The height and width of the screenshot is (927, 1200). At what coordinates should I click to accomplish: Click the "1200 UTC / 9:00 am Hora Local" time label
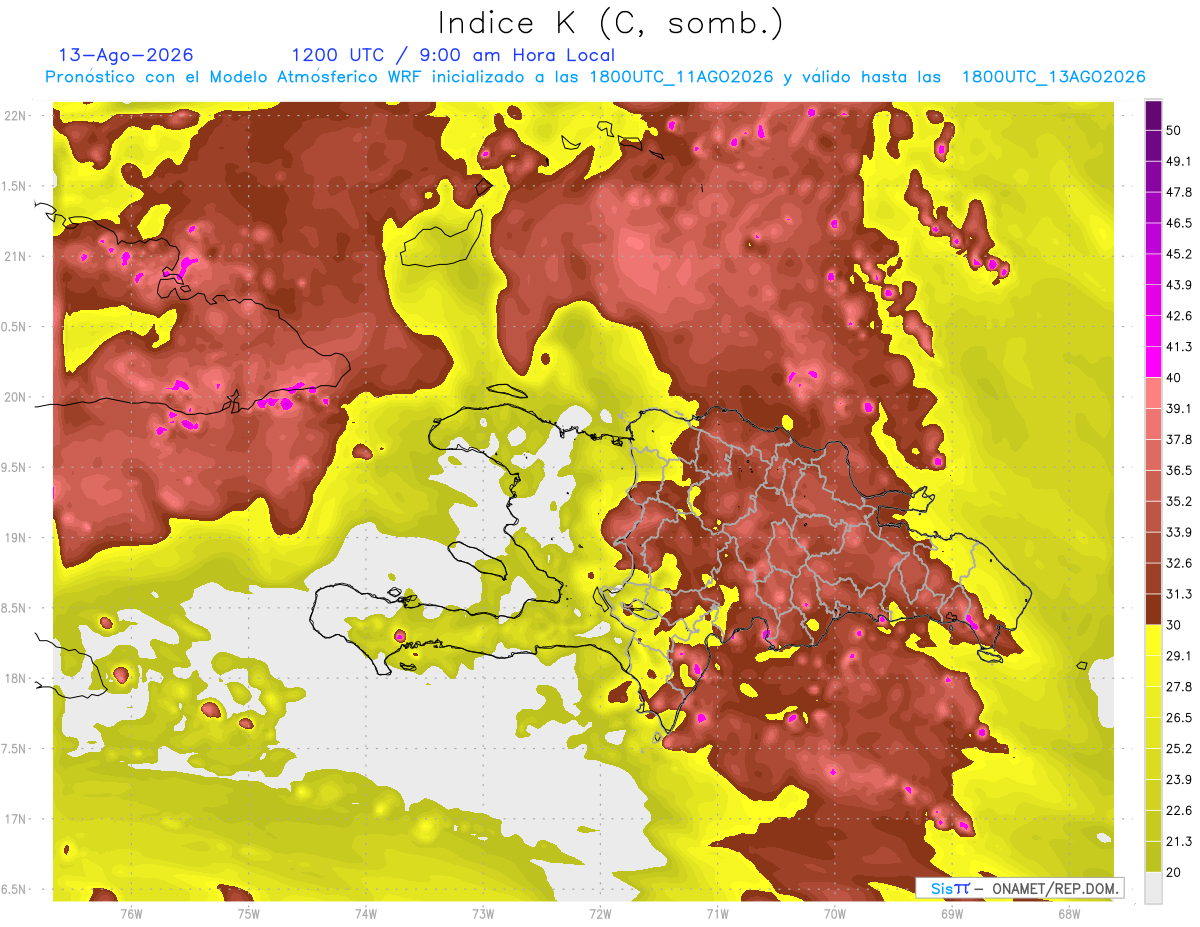click(x=453, y=55)
